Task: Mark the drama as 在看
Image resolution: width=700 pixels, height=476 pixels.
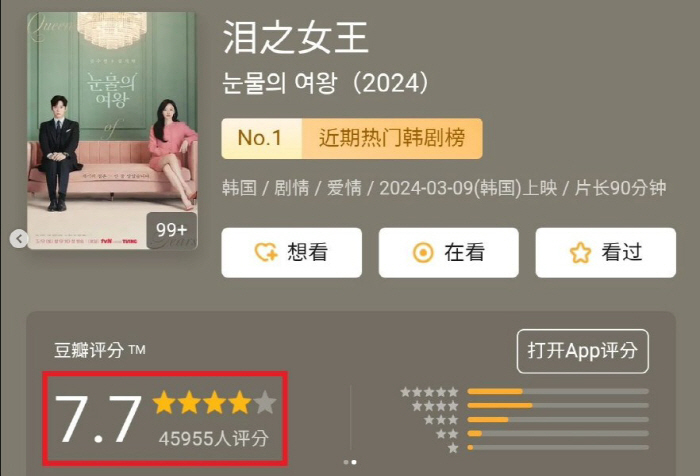Action: [449, 253]
